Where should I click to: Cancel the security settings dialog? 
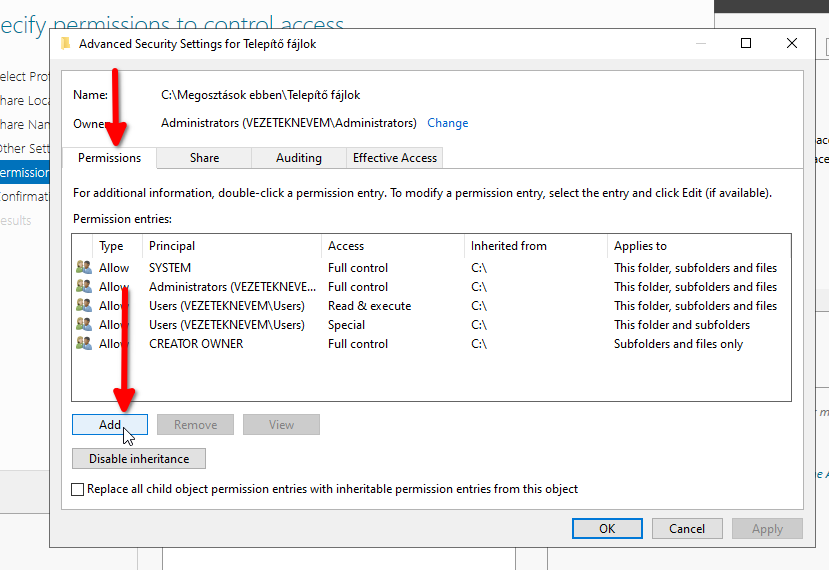point(687,529)
